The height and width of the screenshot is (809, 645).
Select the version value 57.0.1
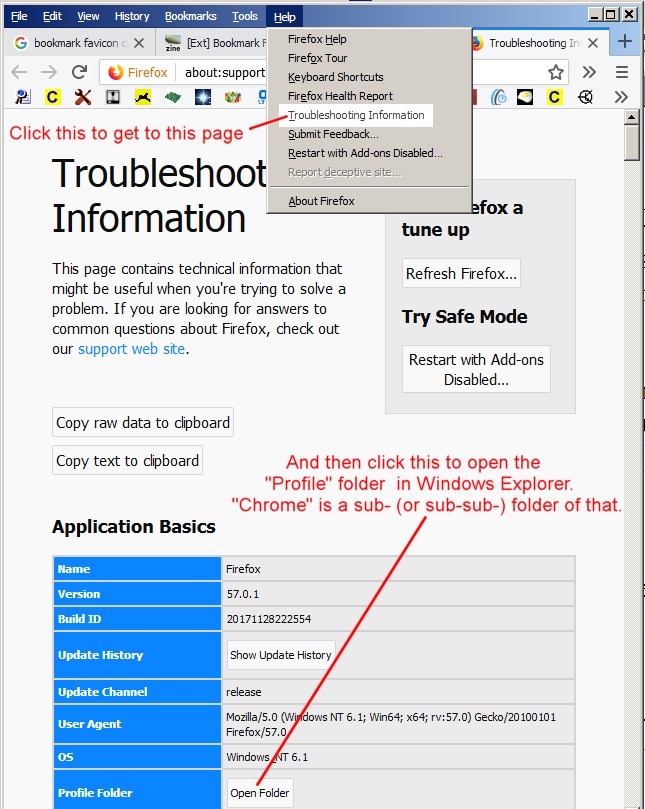point(243,594)
